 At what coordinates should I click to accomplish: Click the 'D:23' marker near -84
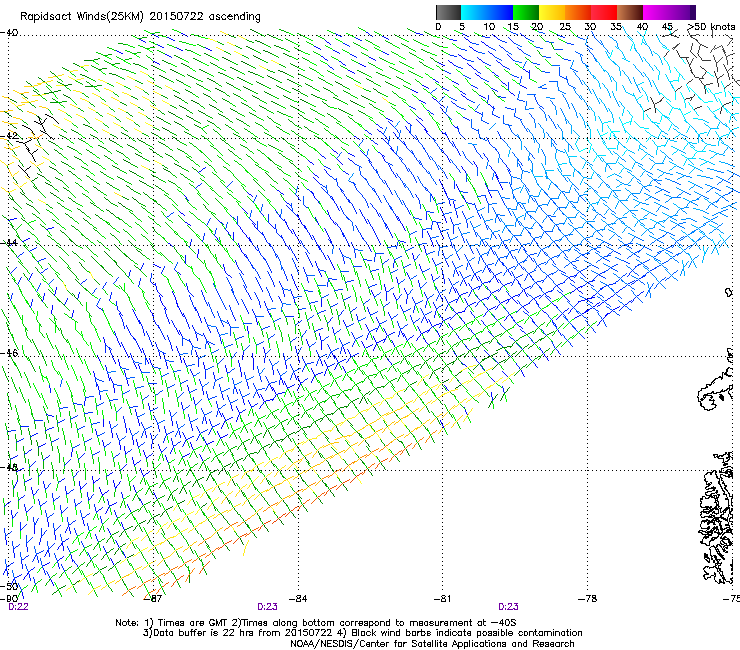(267, 607)
